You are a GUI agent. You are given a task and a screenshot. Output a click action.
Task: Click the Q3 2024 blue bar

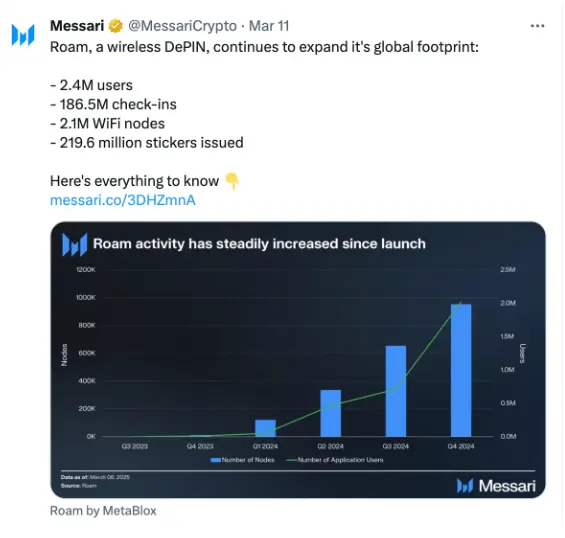(396, 391)
